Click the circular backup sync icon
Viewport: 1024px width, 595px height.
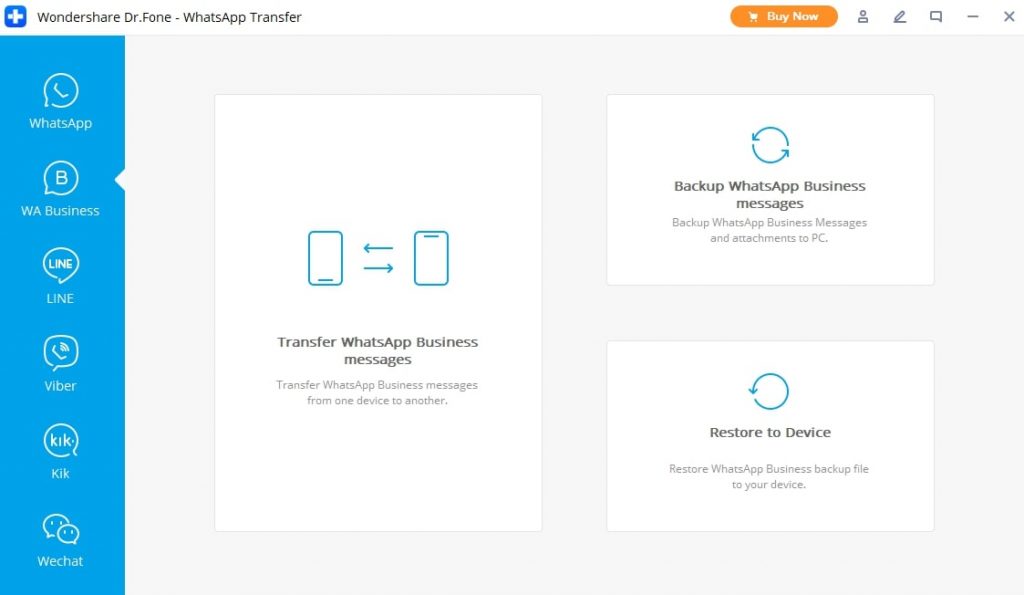click(x=770, y=145)
